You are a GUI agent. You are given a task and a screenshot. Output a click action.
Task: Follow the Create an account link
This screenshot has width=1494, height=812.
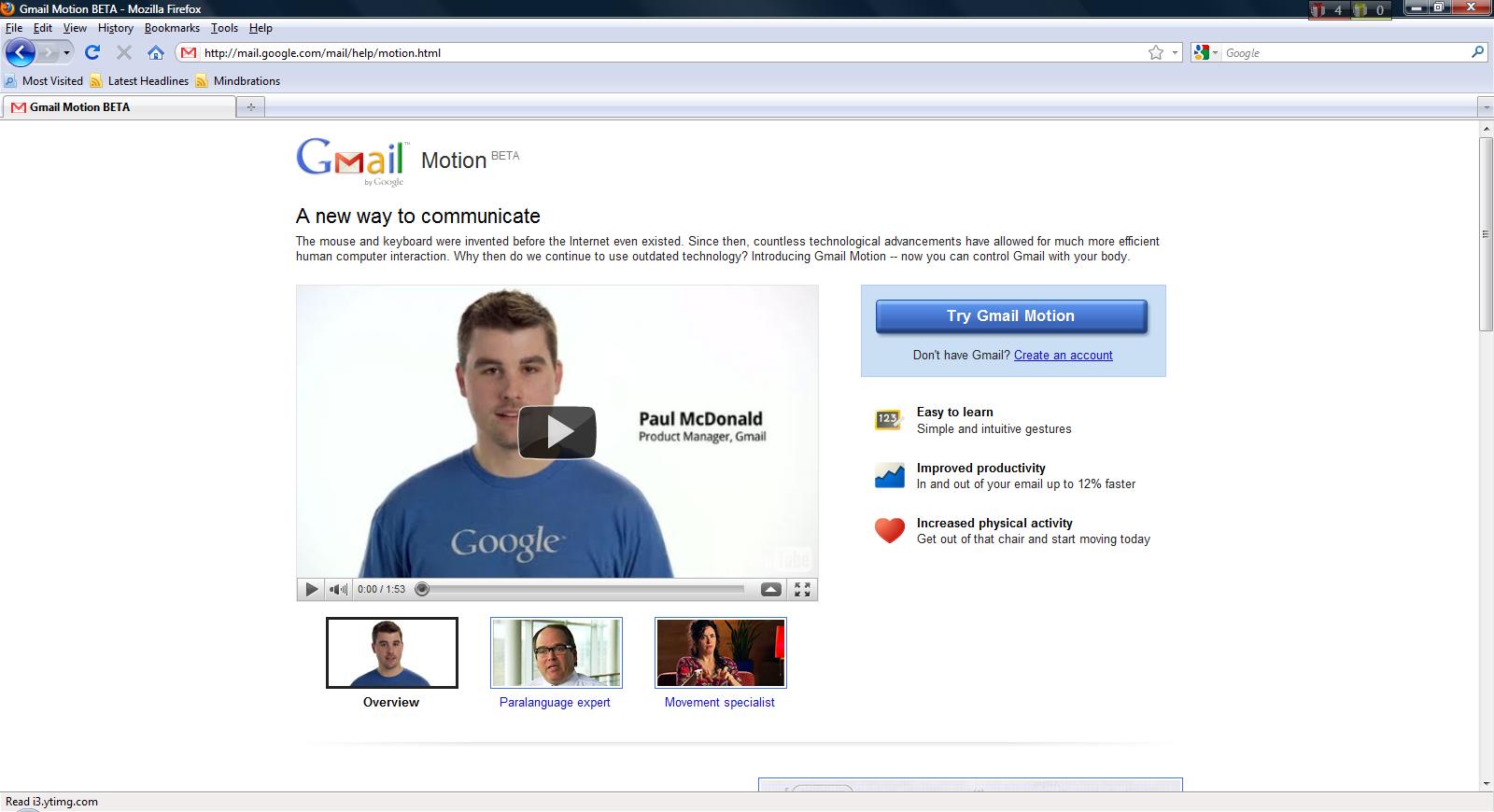(x=1064, y=356)
